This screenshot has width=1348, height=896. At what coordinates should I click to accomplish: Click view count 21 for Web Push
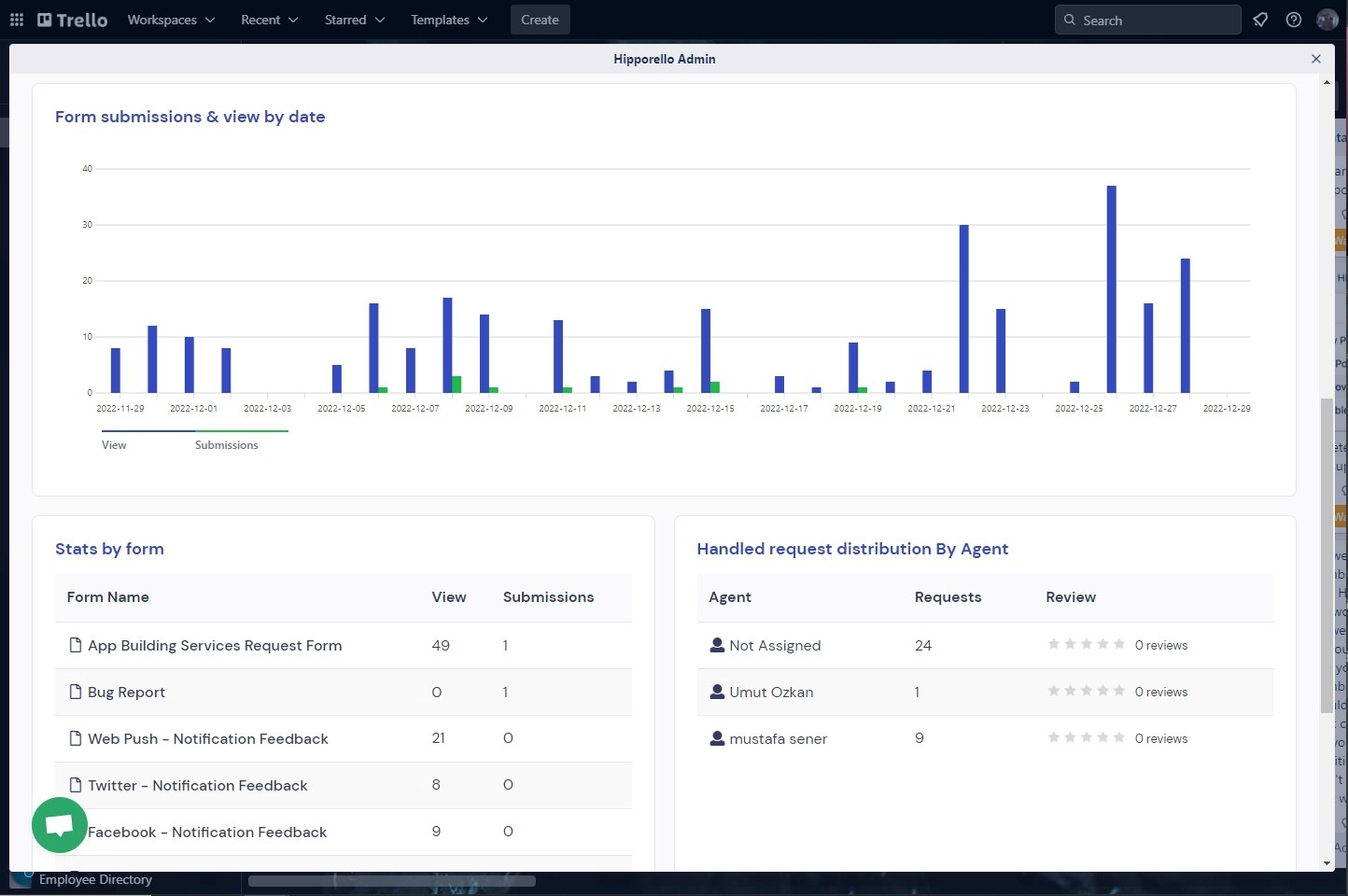[x=439, y=738]
